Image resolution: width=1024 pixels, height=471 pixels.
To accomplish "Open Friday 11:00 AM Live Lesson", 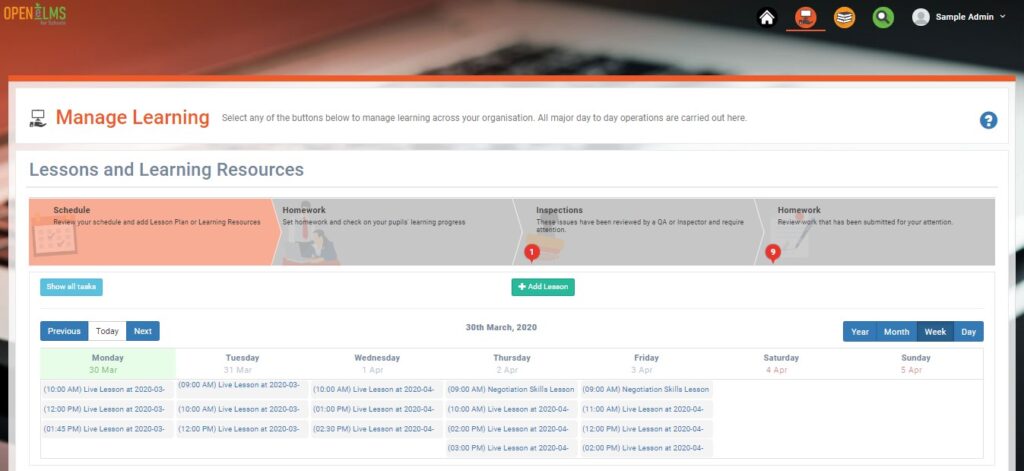I will pyautogui.click(x=647, y=410).
